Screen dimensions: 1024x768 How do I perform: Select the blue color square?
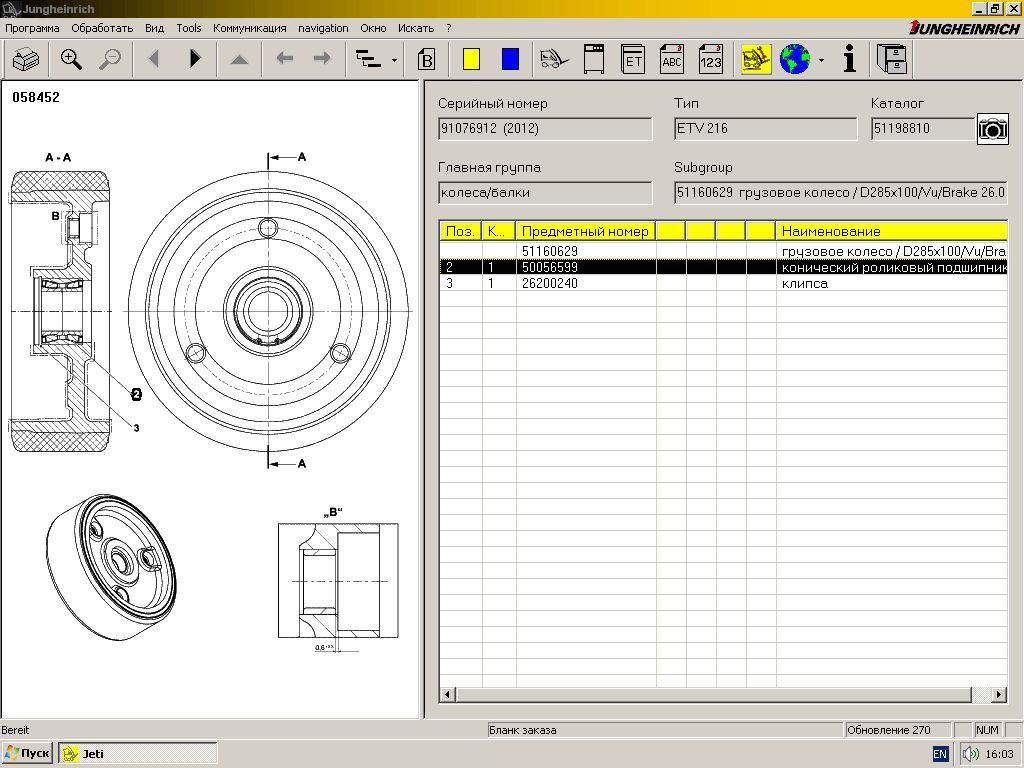point(510,59)
